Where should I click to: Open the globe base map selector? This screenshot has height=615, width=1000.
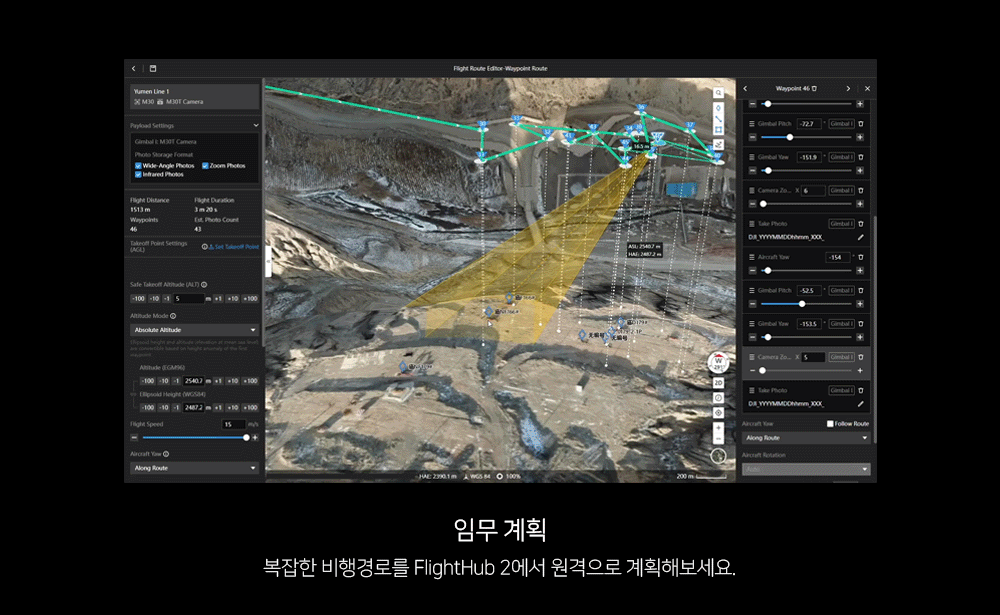[718, 456]
